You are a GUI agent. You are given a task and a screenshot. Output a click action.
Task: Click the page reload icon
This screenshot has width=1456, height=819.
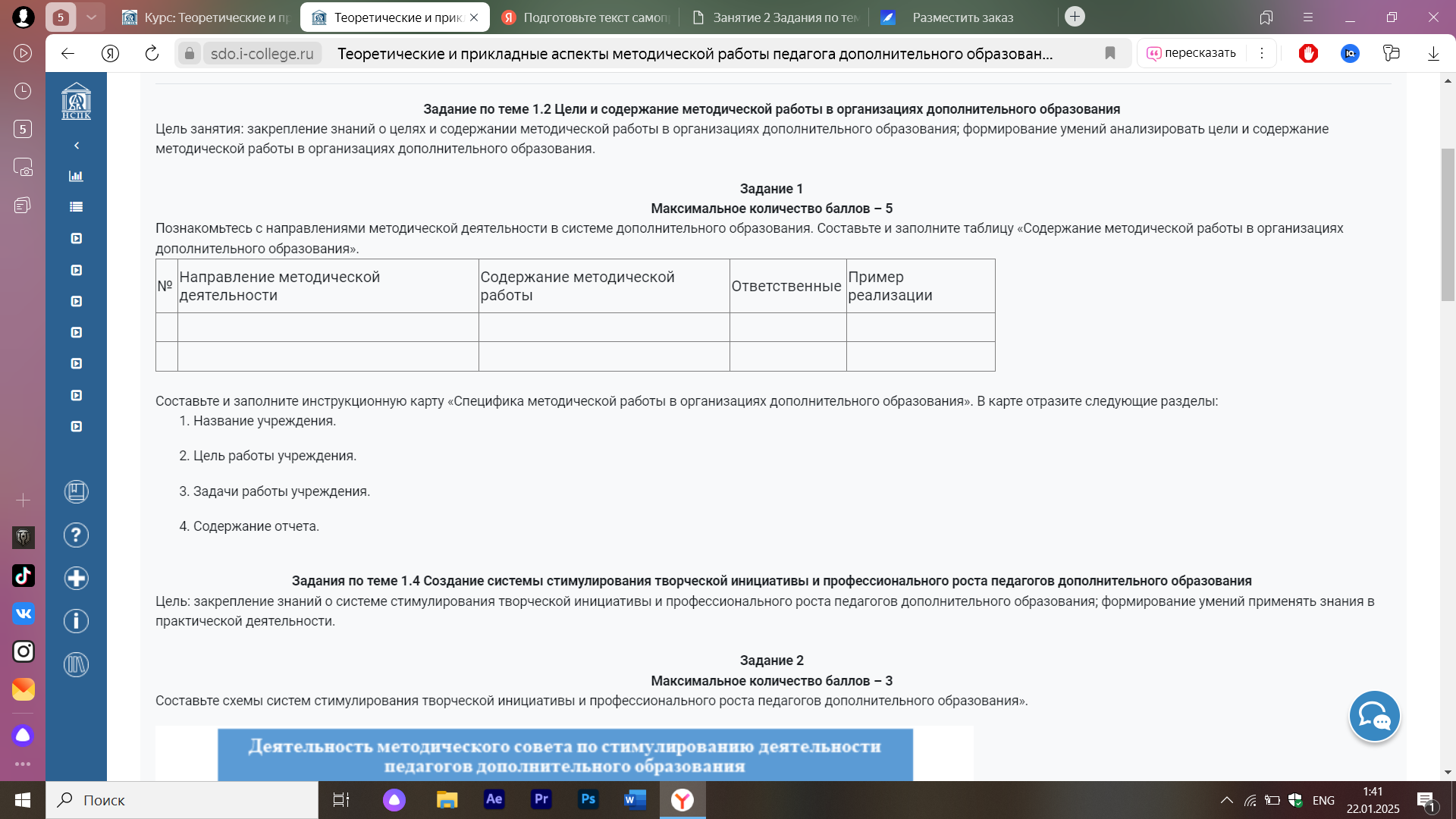pos(152,53)
